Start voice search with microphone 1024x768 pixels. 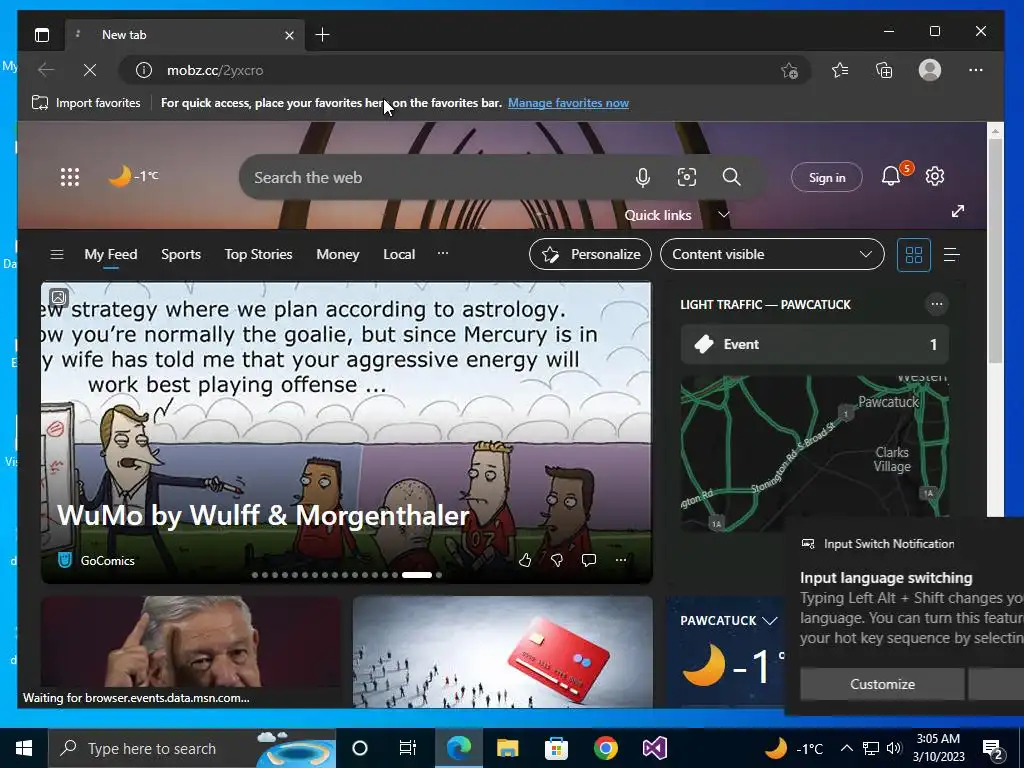643,177
